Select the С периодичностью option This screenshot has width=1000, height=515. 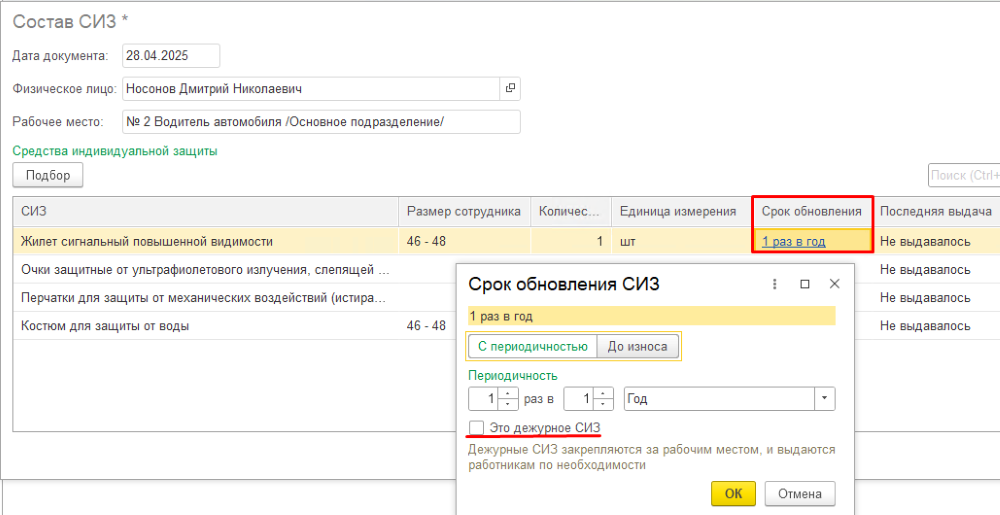click(531, 346)
